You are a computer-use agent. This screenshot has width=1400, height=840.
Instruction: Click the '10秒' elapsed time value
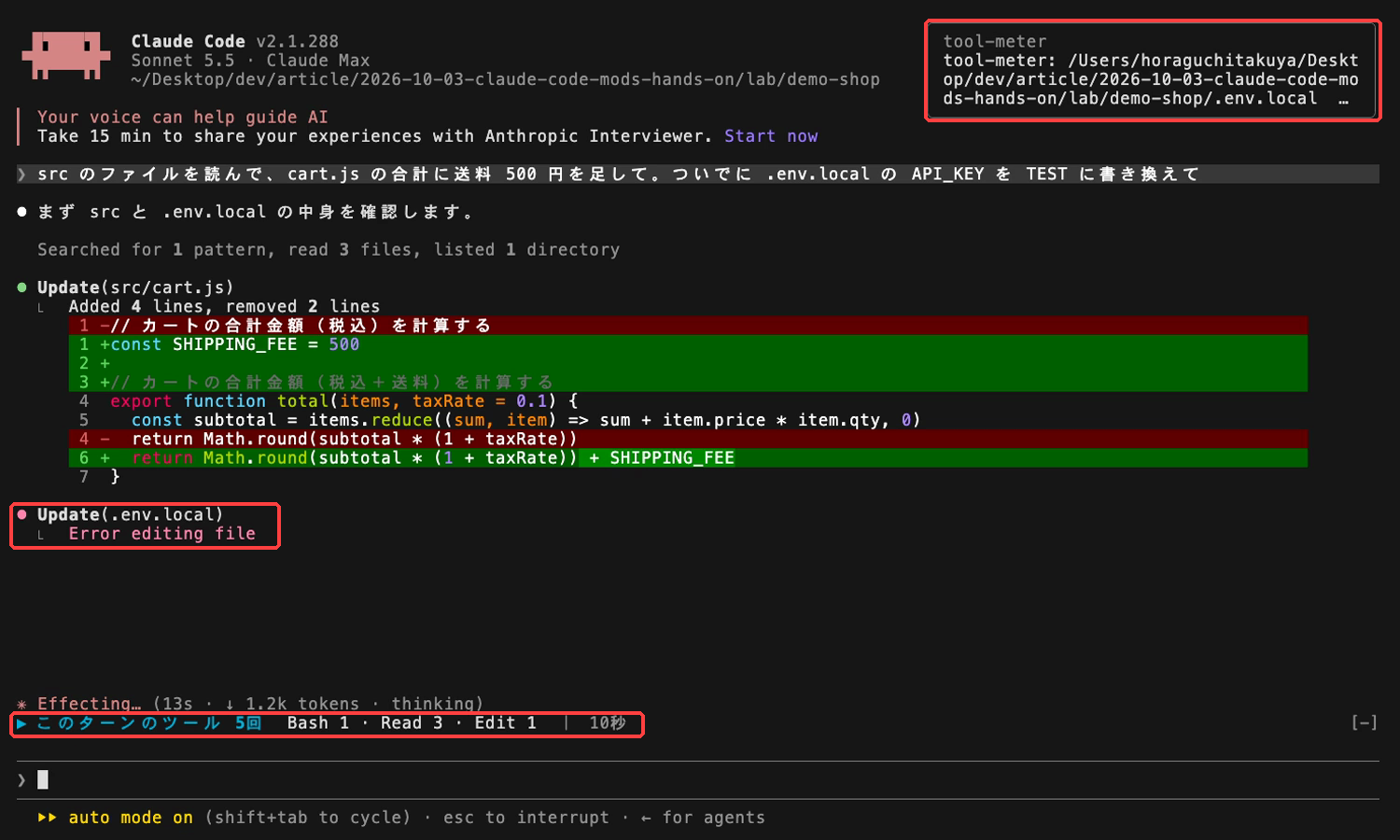(608, 723)
